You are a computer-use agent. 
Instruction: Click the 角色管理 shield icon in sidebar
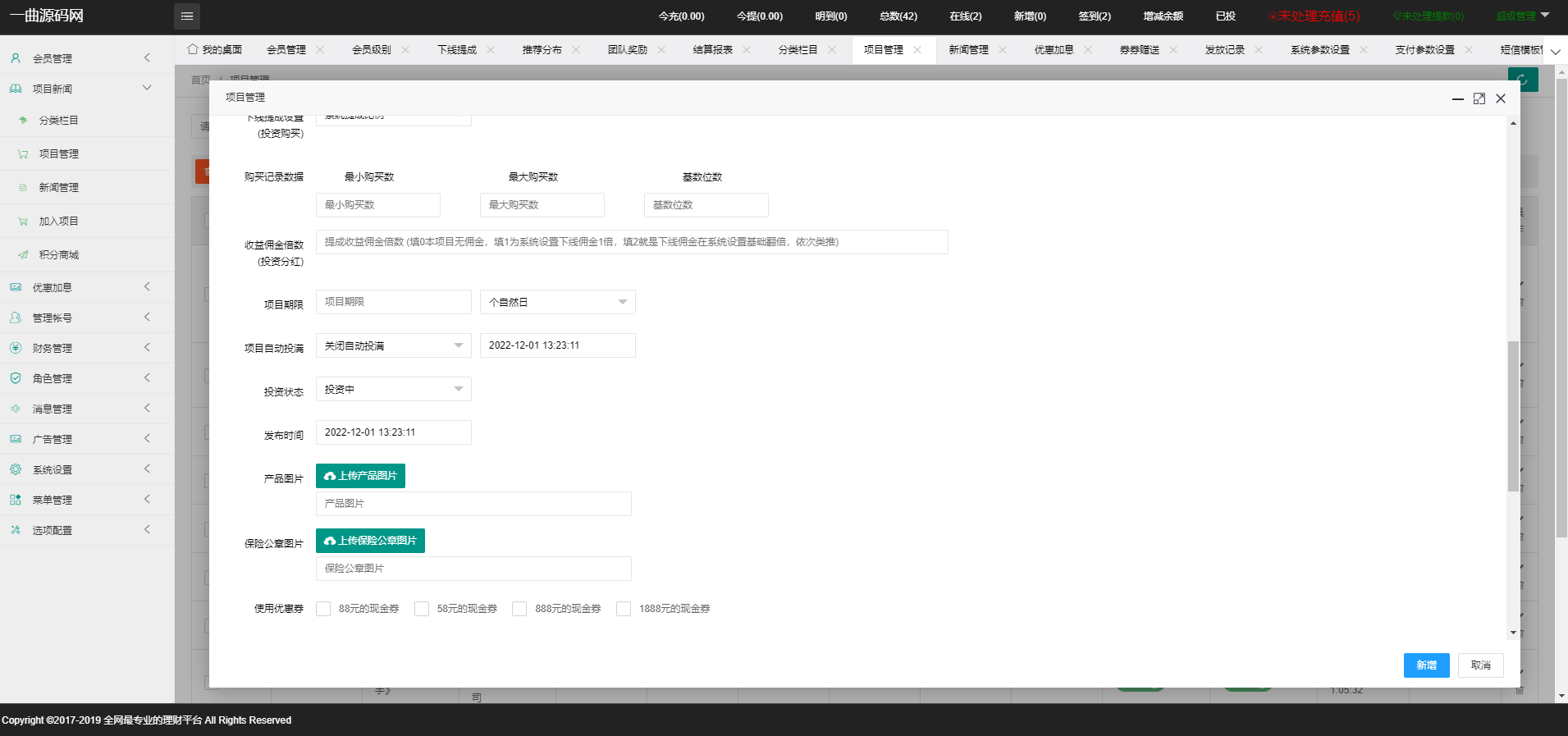click(x=16, y=378)
